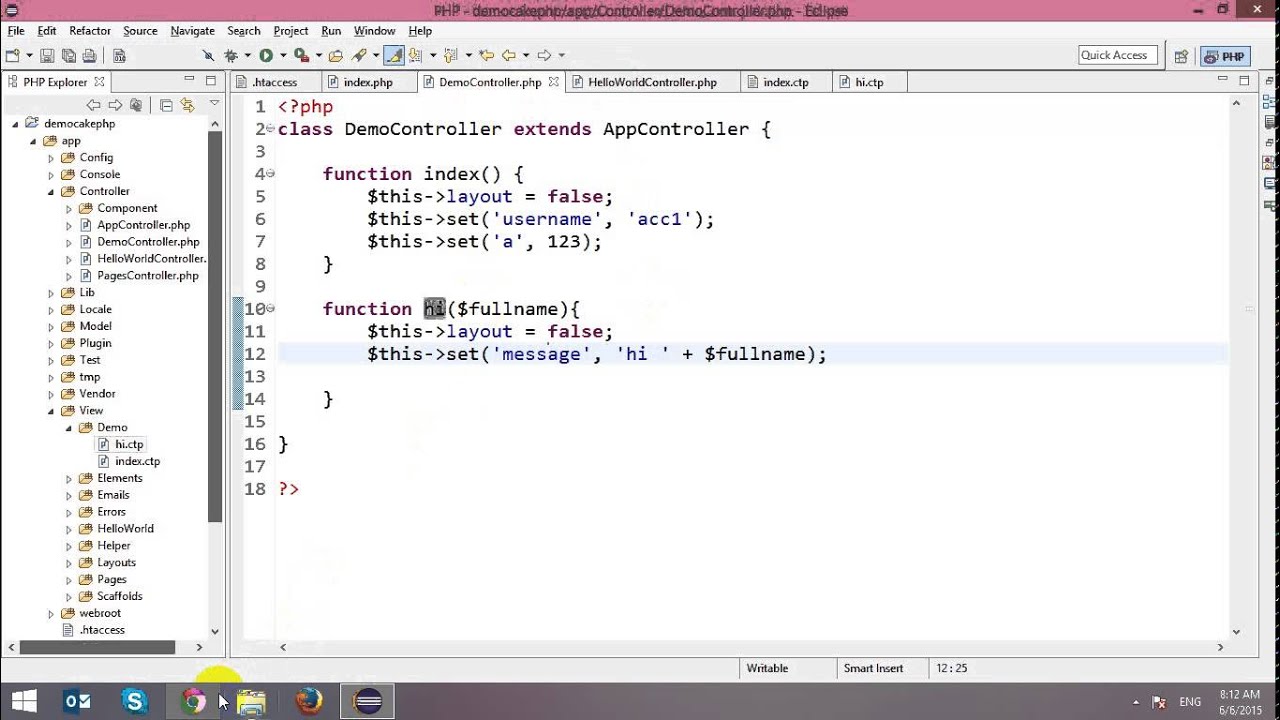
Task: Click Next Annotation toolbar icon
Action: tap(415, 56)
